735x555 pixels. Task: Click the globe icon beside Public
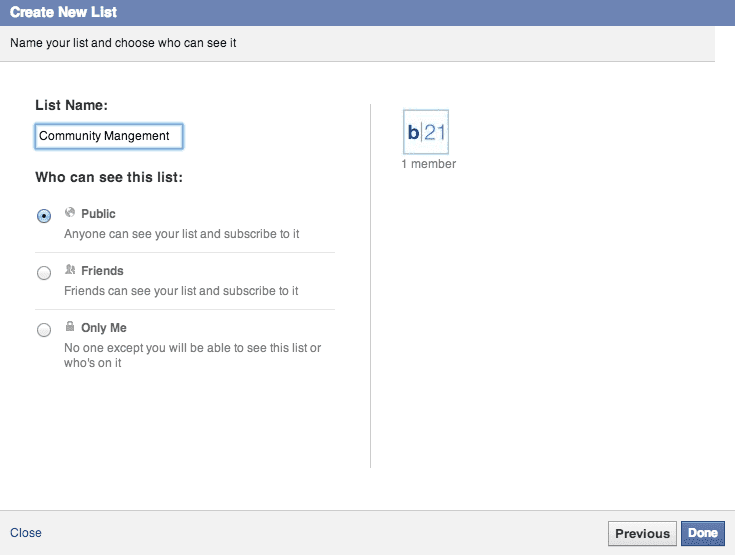pos(70,213)
